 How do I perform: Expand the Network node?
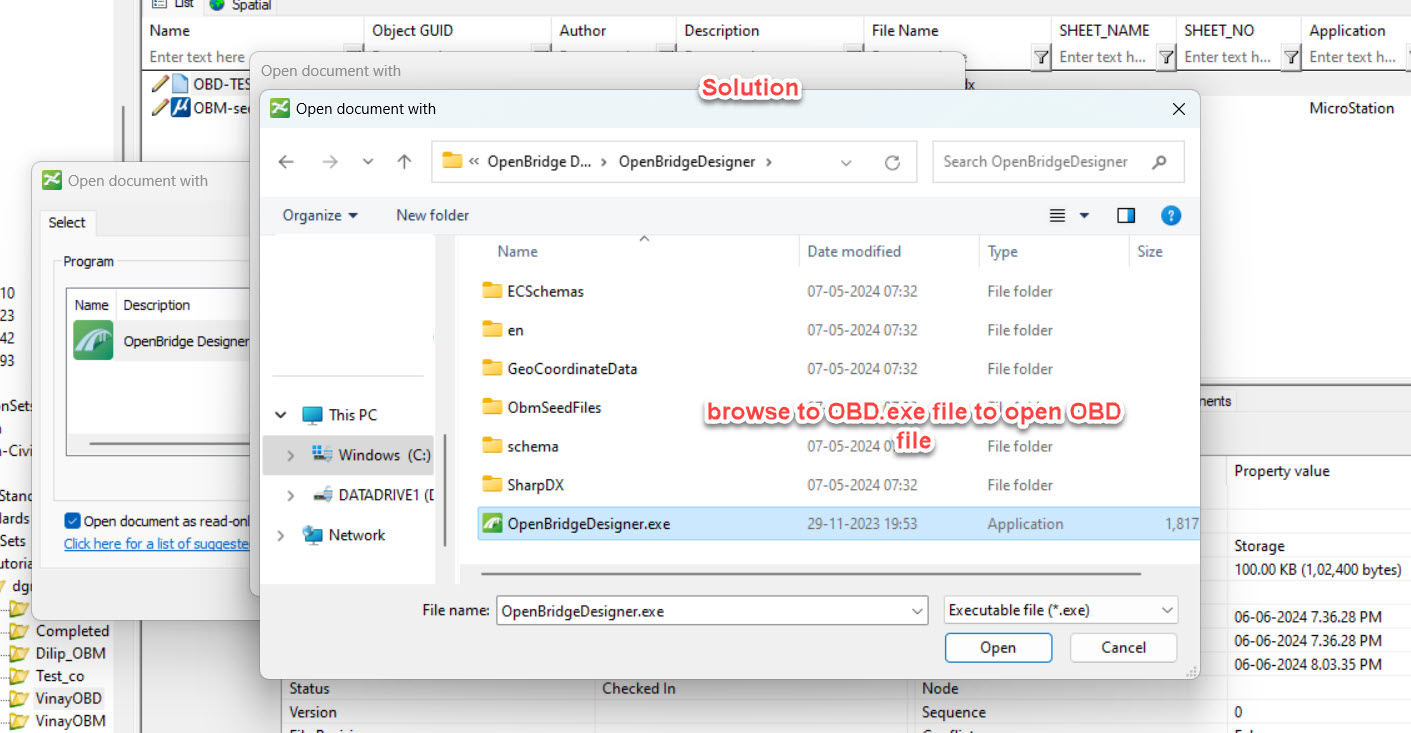pyautogui.click(x=281, y=535)
